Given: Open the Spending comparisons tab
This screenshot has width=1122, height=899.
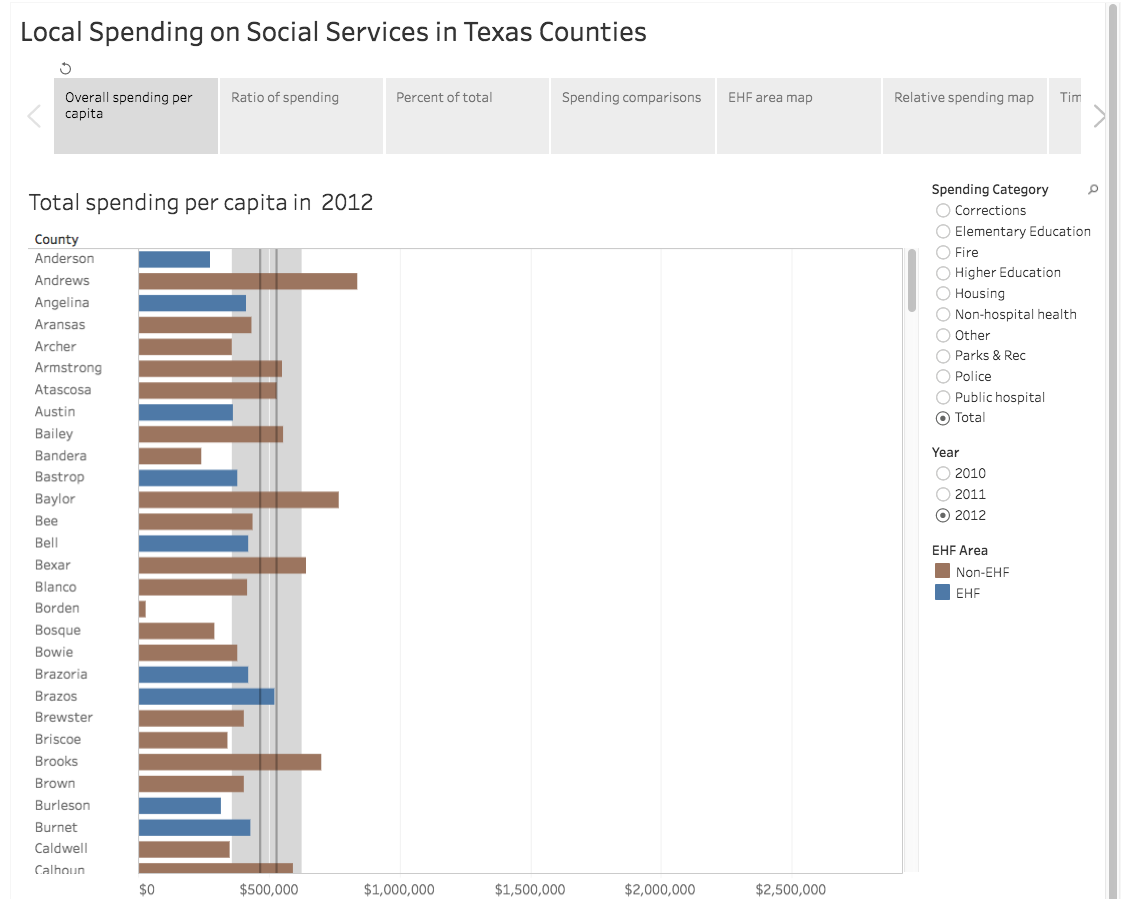Looking at the screenshot, I should (x=633, y=116).
